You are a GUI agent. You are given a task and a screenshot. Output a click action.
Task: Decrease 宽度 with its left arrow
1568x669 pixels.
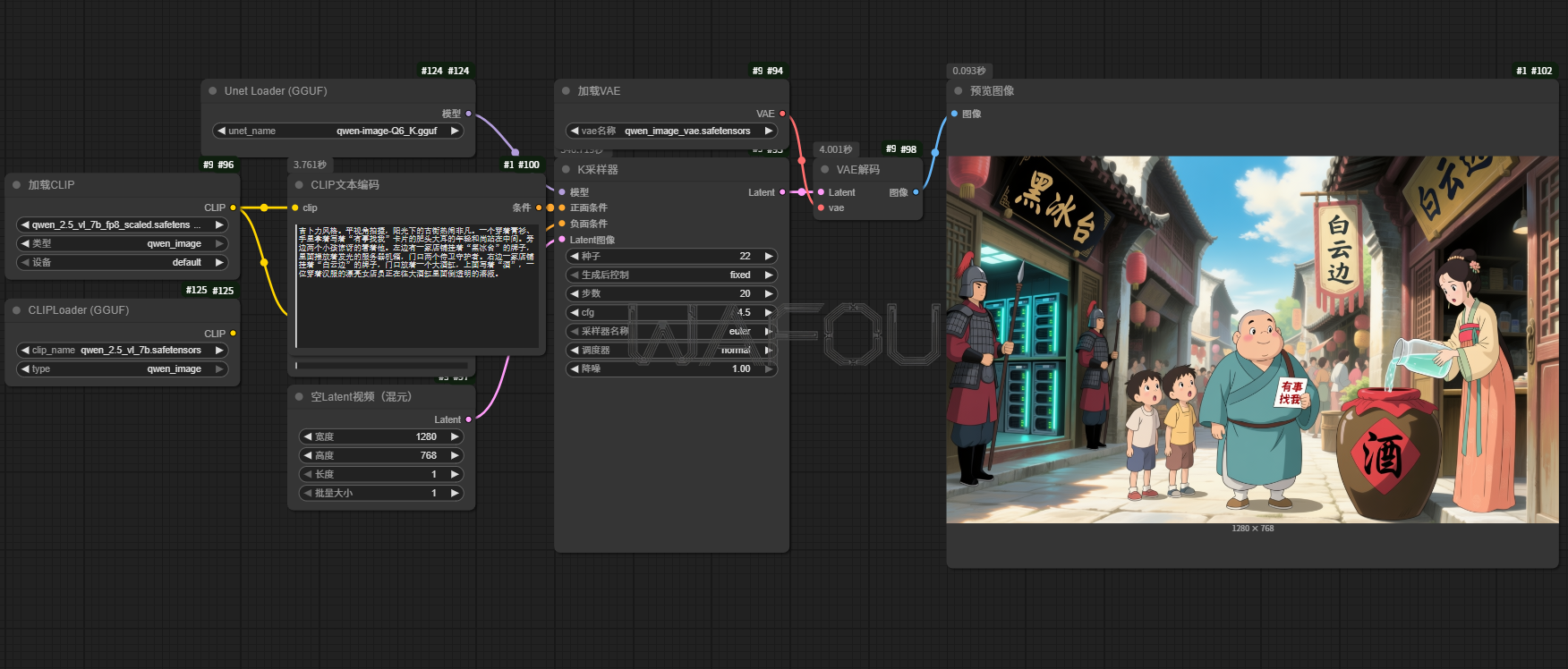307,436
